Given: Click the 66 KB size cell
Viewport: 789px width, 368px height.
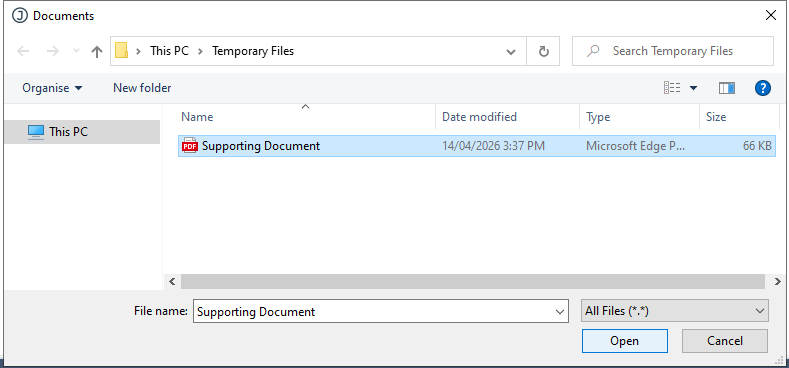Looking at the screenshot, I should point(757,146).
